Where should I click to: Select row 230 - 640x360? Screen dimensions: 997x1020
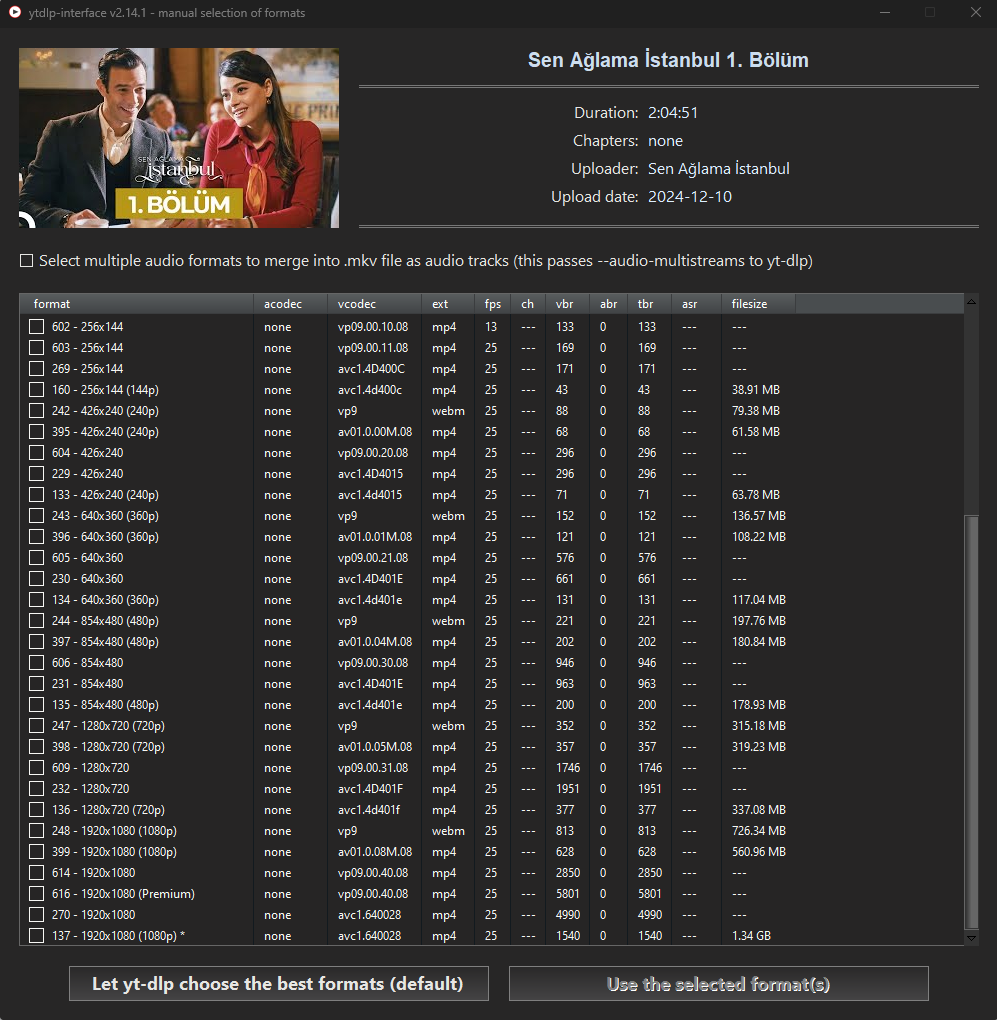491,578
